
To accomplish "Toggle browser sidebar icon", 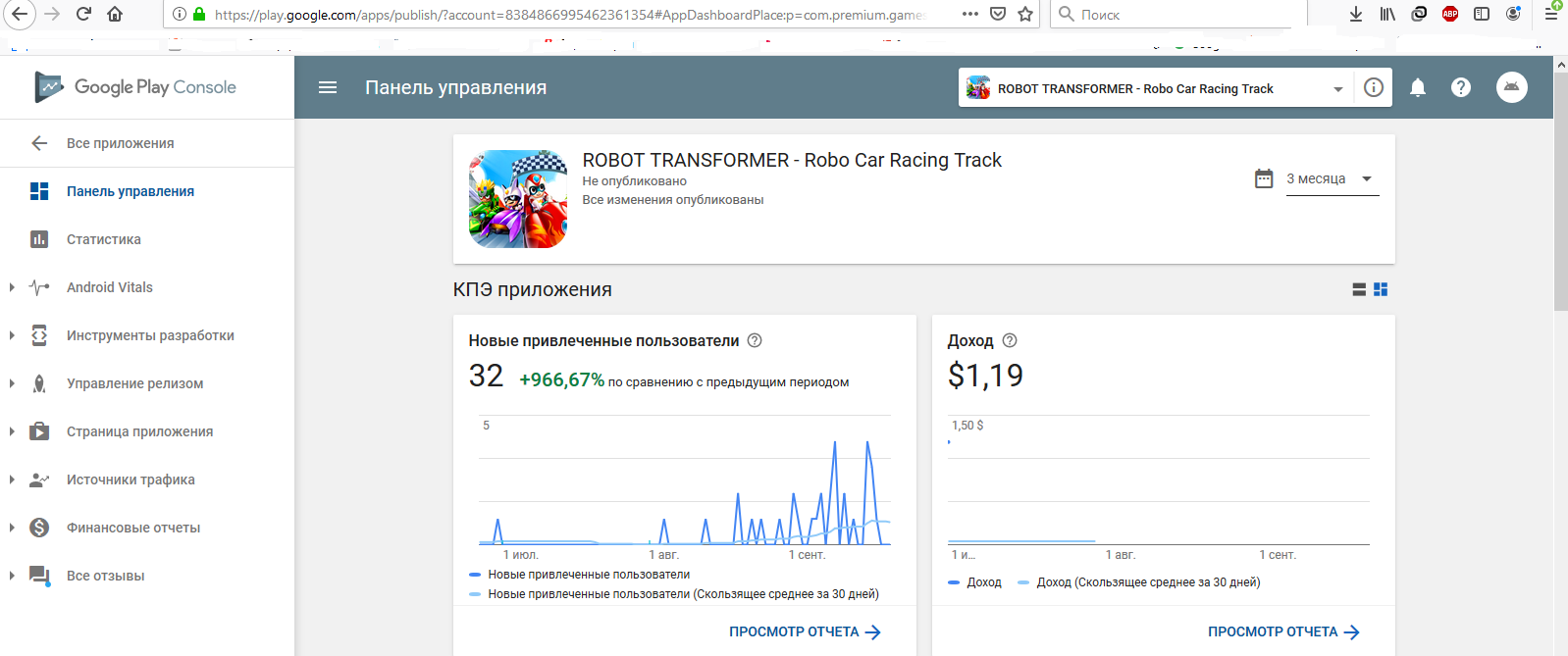I will [1482, 14].
